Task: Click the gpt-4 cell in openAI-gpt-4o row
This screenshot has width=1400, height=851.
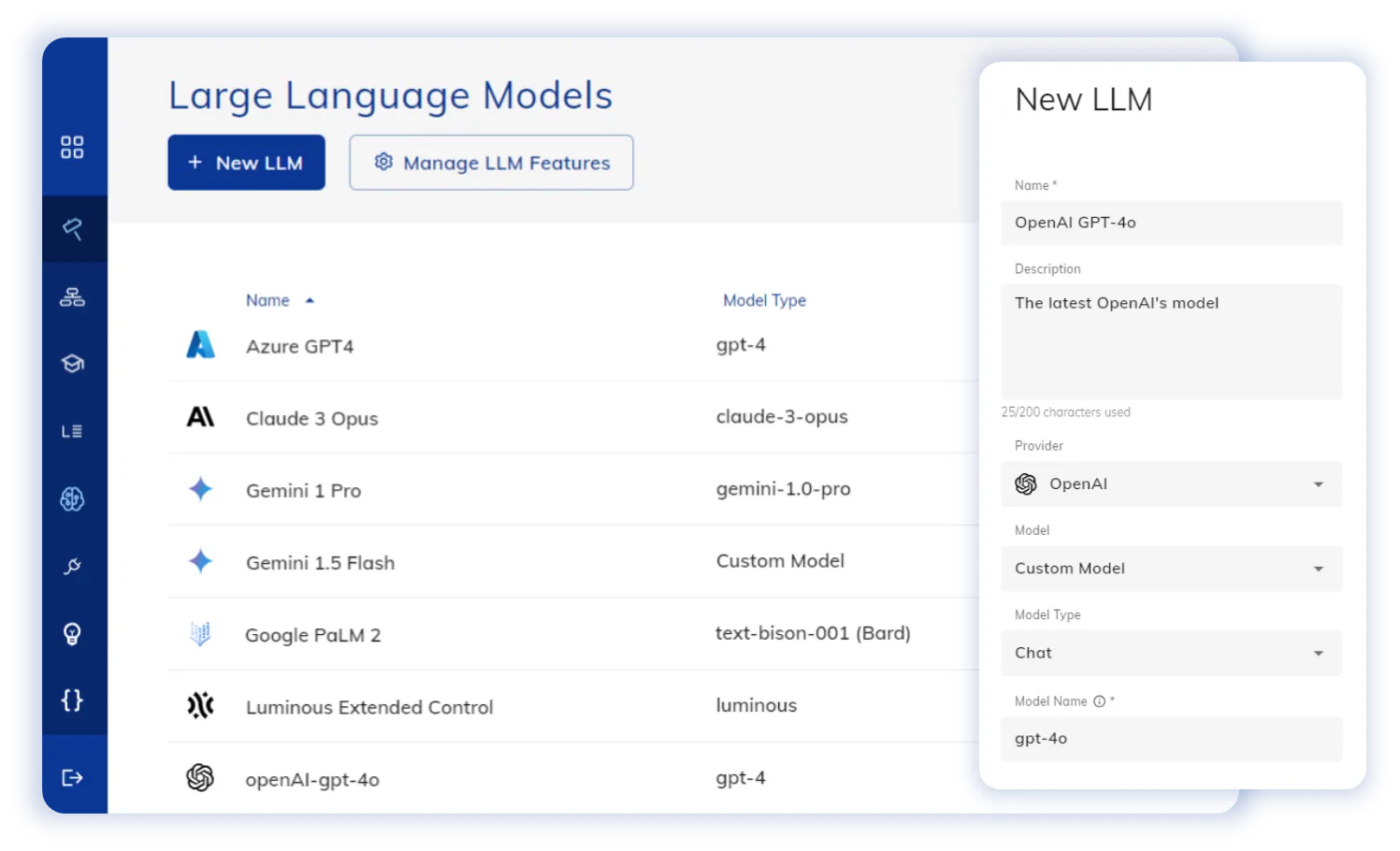Action: click(741, 778)
